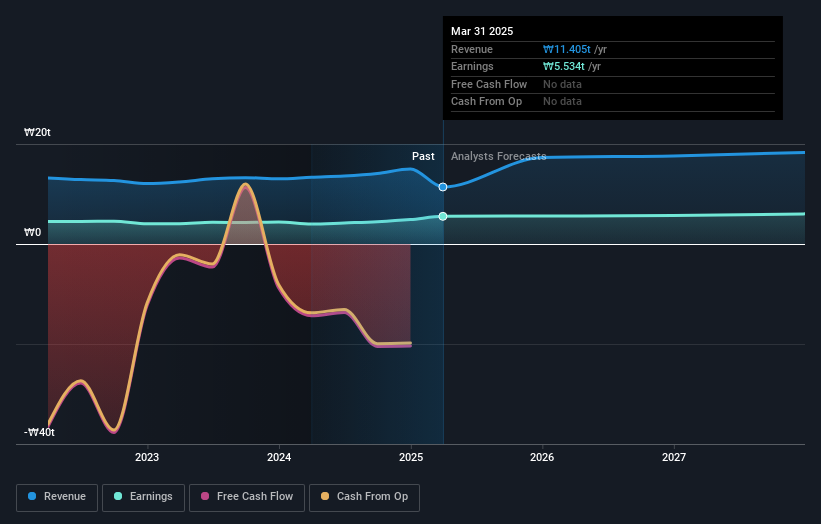The height and width of the screenshot is (524, 821).
Task: Click the ₩20t y-axis label
Action: point(37,132)
